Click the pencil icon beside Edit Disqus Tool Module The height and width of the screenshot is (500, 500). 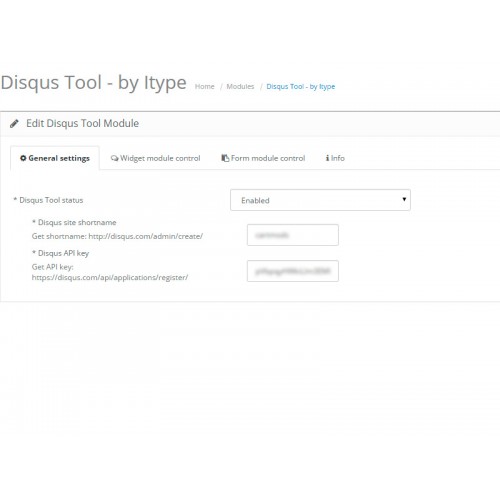click(14, 124)
